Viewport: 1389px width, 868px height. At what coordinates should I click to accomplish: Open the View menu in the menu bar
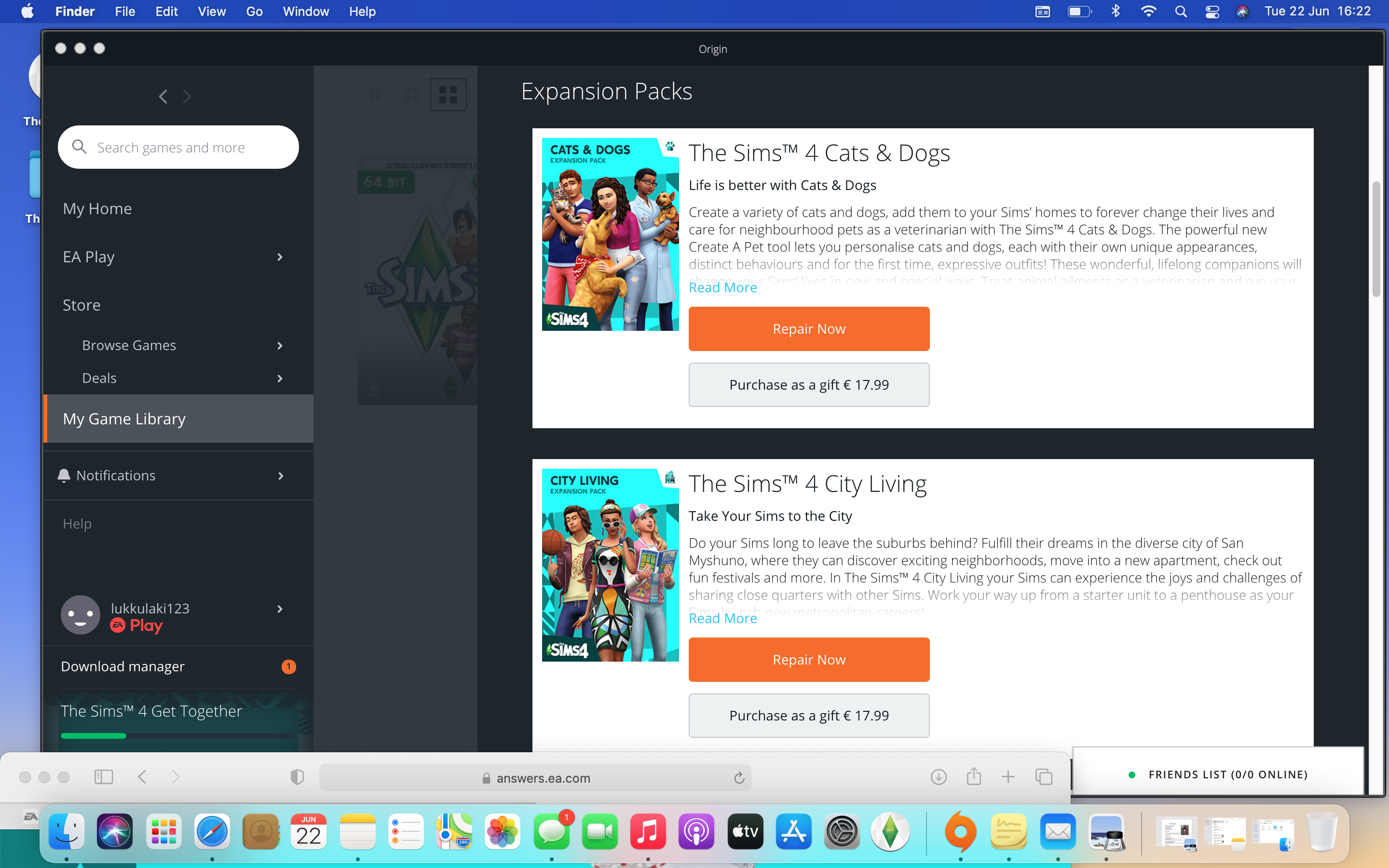[x=211, y=12]
